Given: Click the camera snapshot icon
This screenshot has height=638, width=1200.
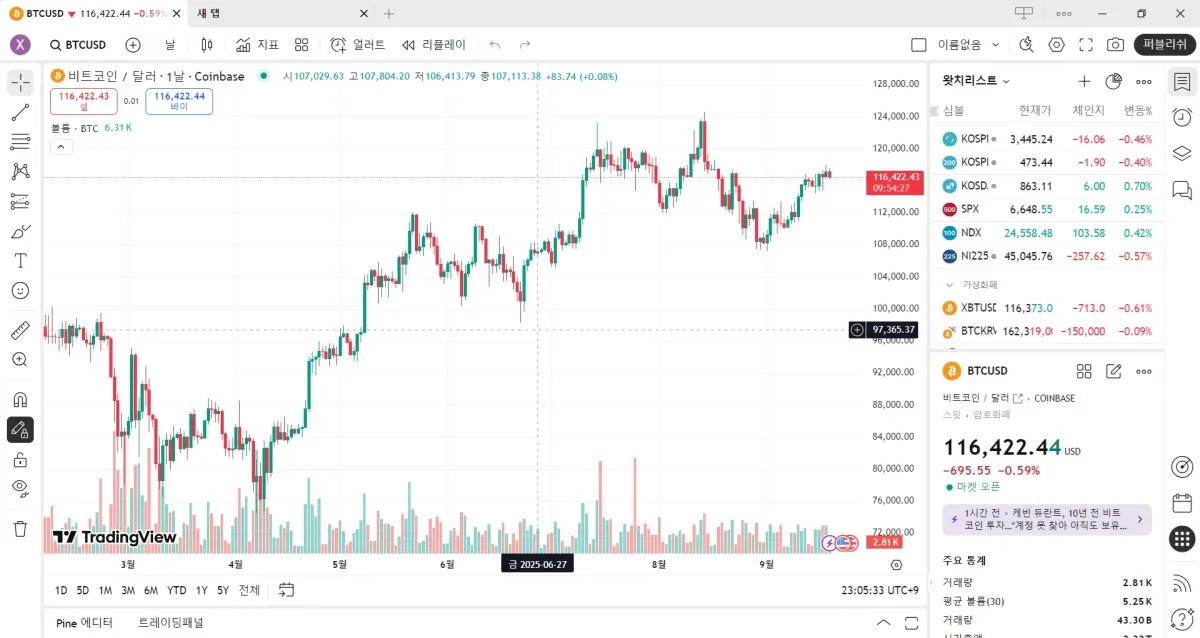Looking at the screenshot, I should coord(1115,45).
